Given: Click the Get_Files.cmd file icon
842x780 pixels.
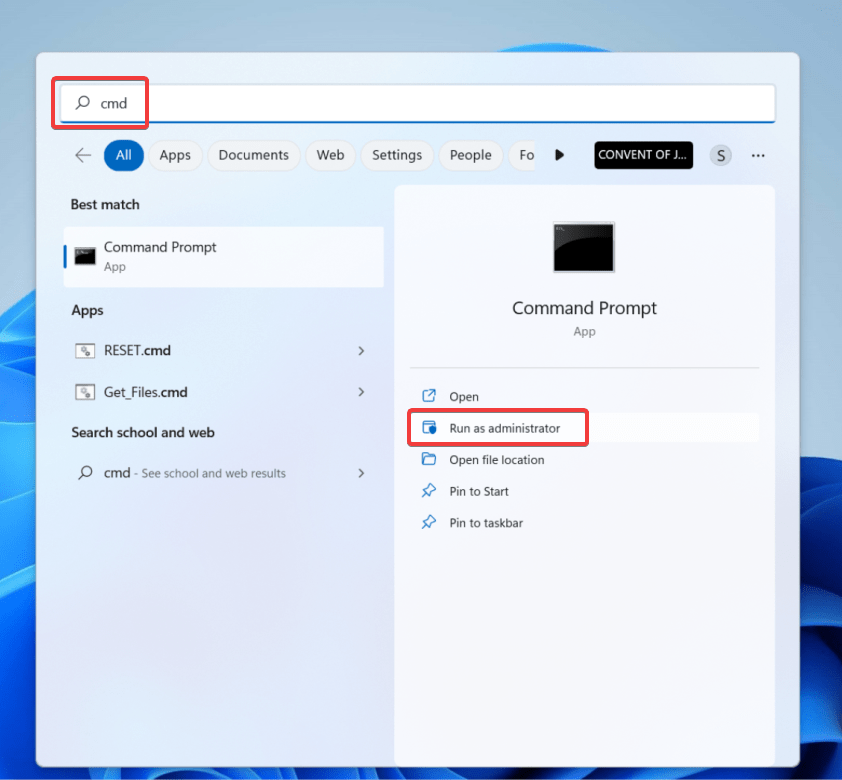Looking at the screenshot, I should (85, 392).
